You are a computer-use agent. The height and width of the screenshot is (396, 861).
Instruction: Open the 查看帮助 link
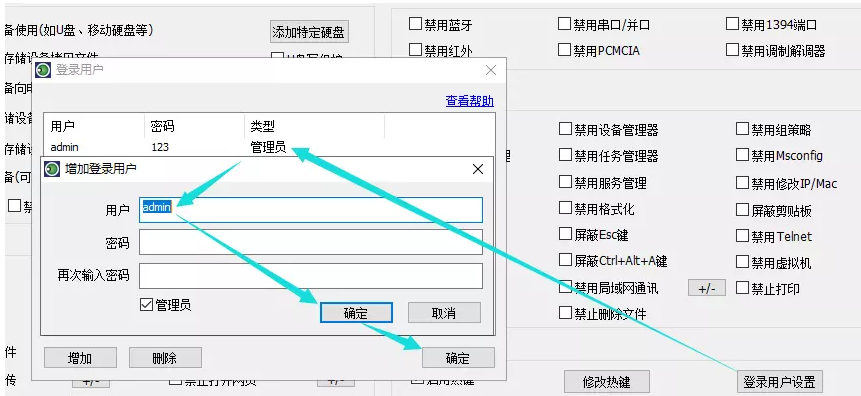[x=469, y=101]
